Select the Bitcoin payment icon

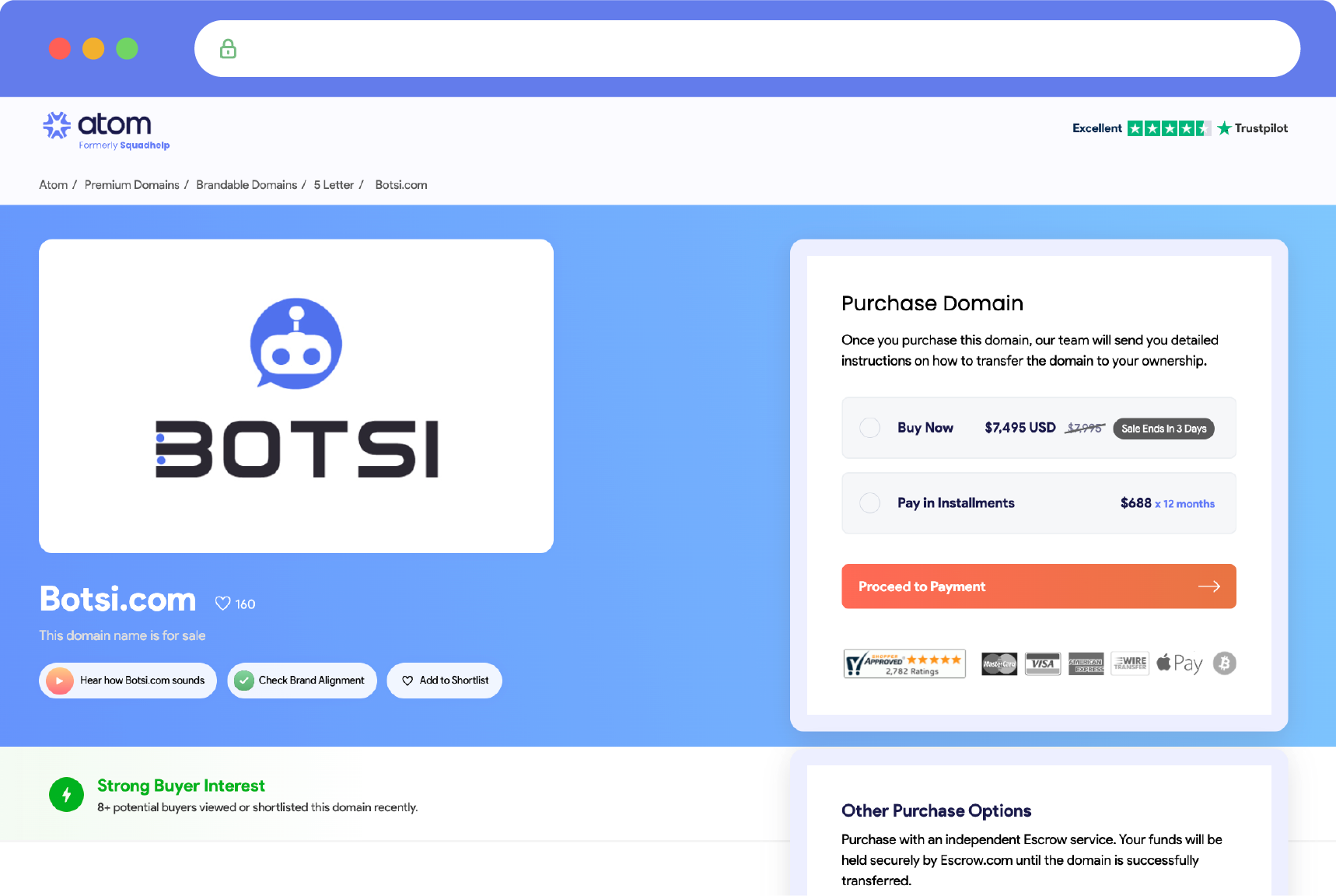[x=1224, y=663]
